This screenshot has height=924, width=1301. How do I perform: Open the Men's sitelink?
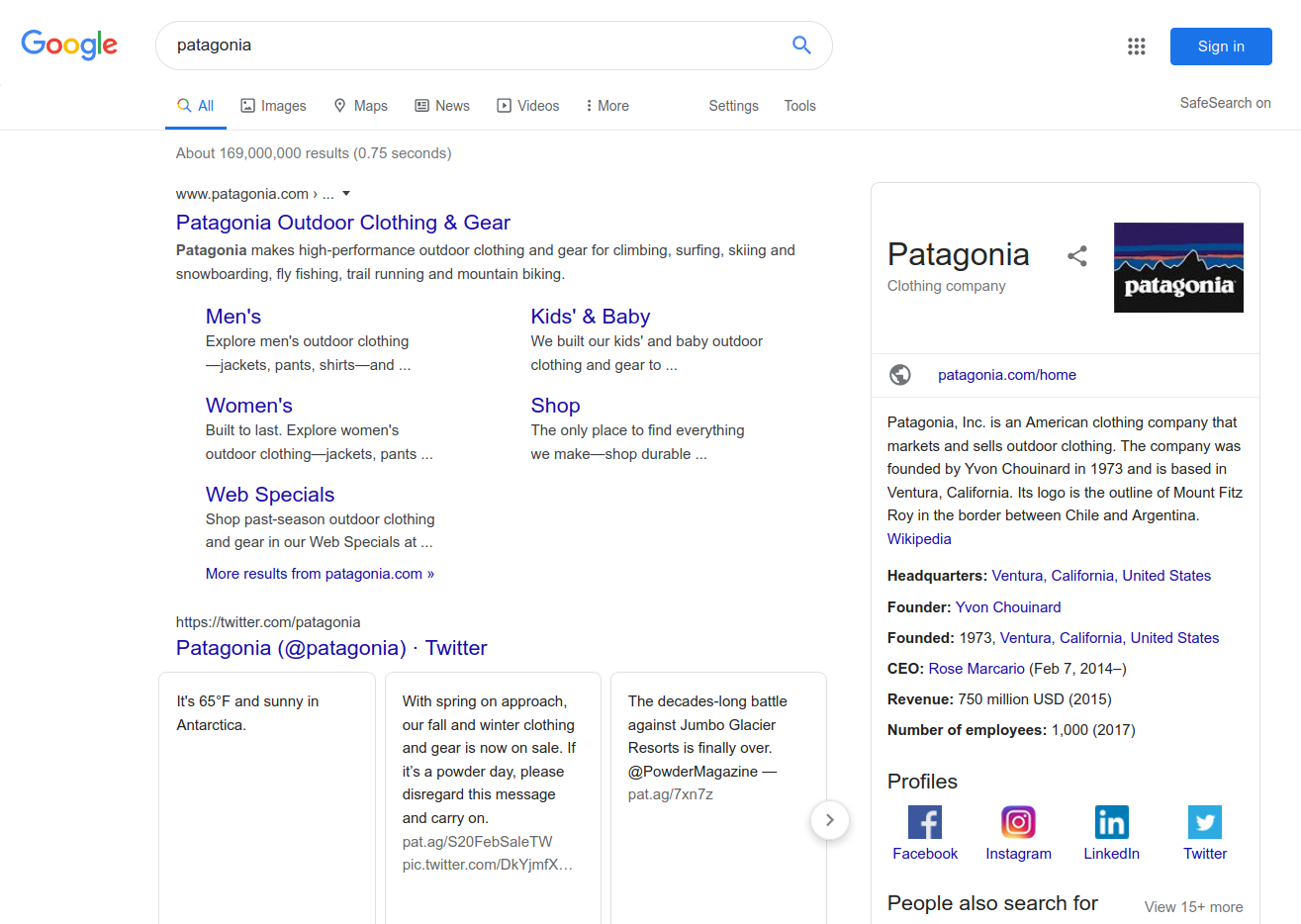pyautogui.click(x=233, y=317)
